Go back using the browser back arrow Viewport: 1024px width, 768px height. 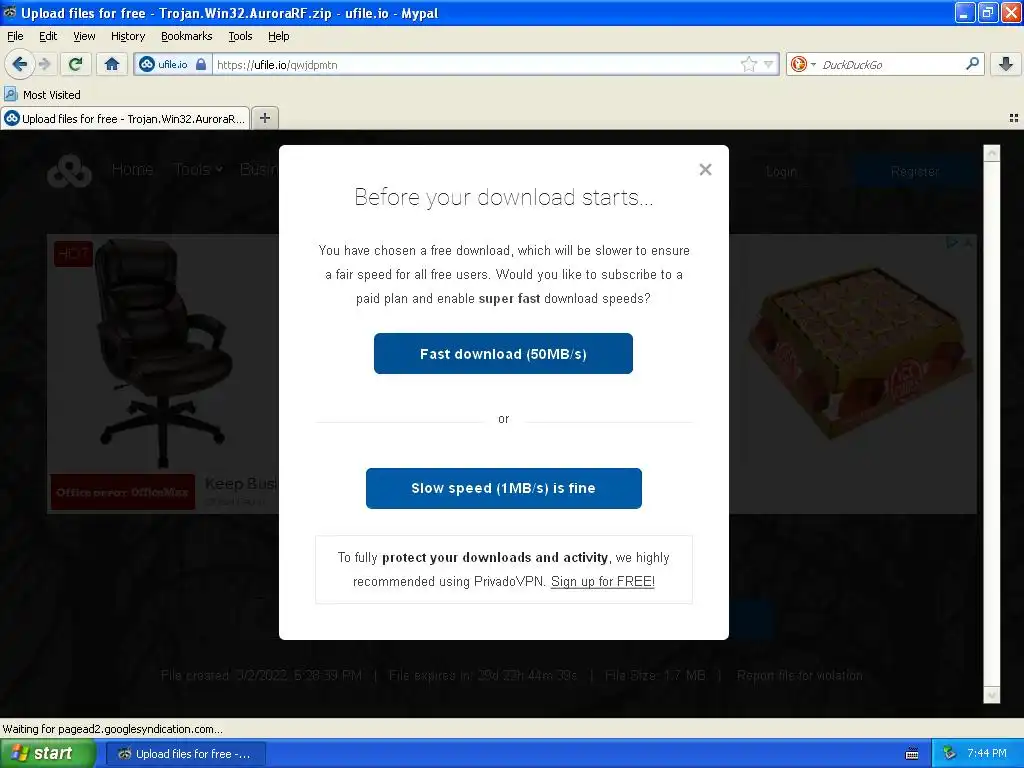click(19, 64)
